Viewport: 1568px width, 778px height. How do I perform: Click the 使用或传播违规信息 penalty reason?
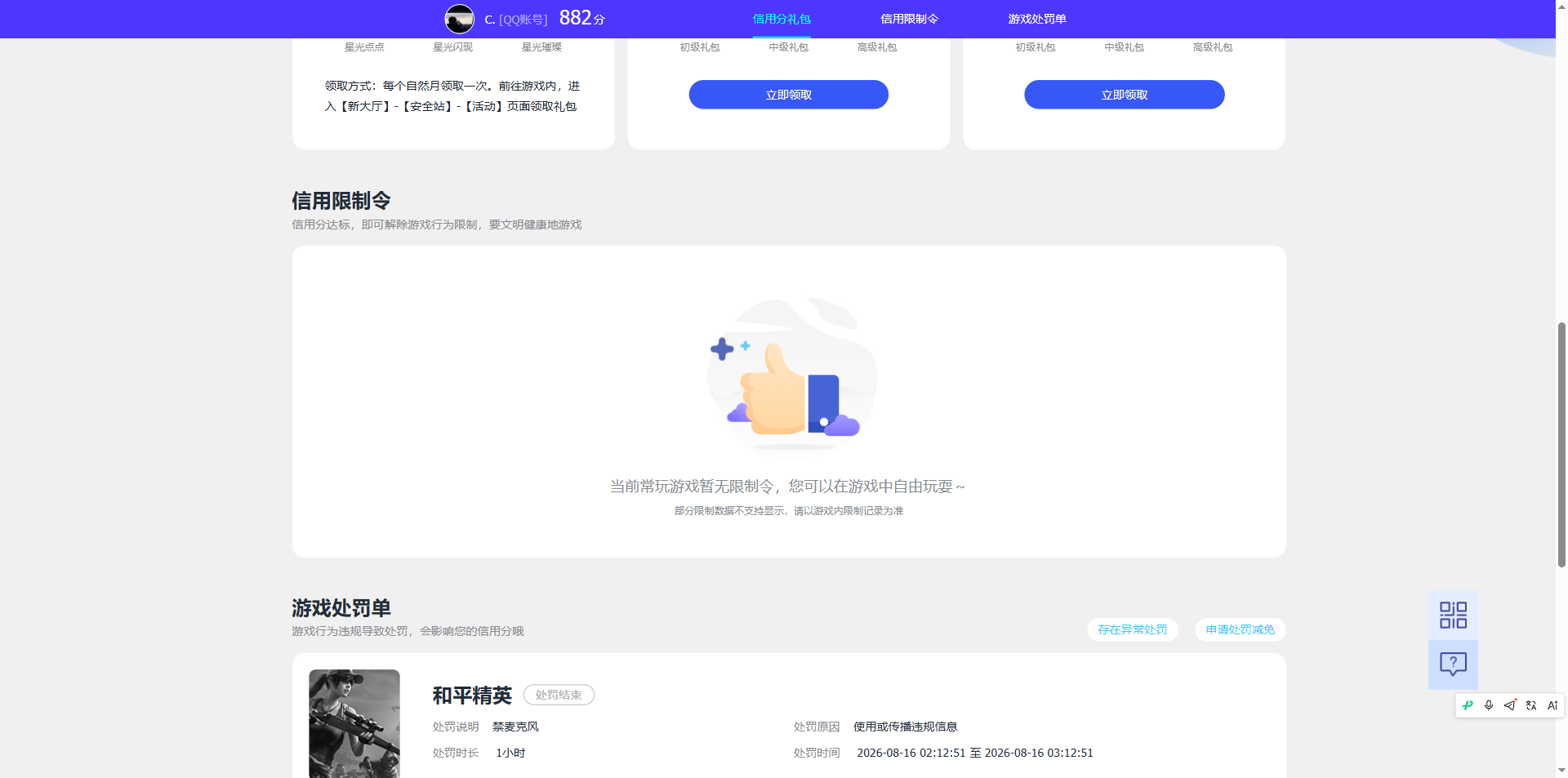tap(905, 727)
